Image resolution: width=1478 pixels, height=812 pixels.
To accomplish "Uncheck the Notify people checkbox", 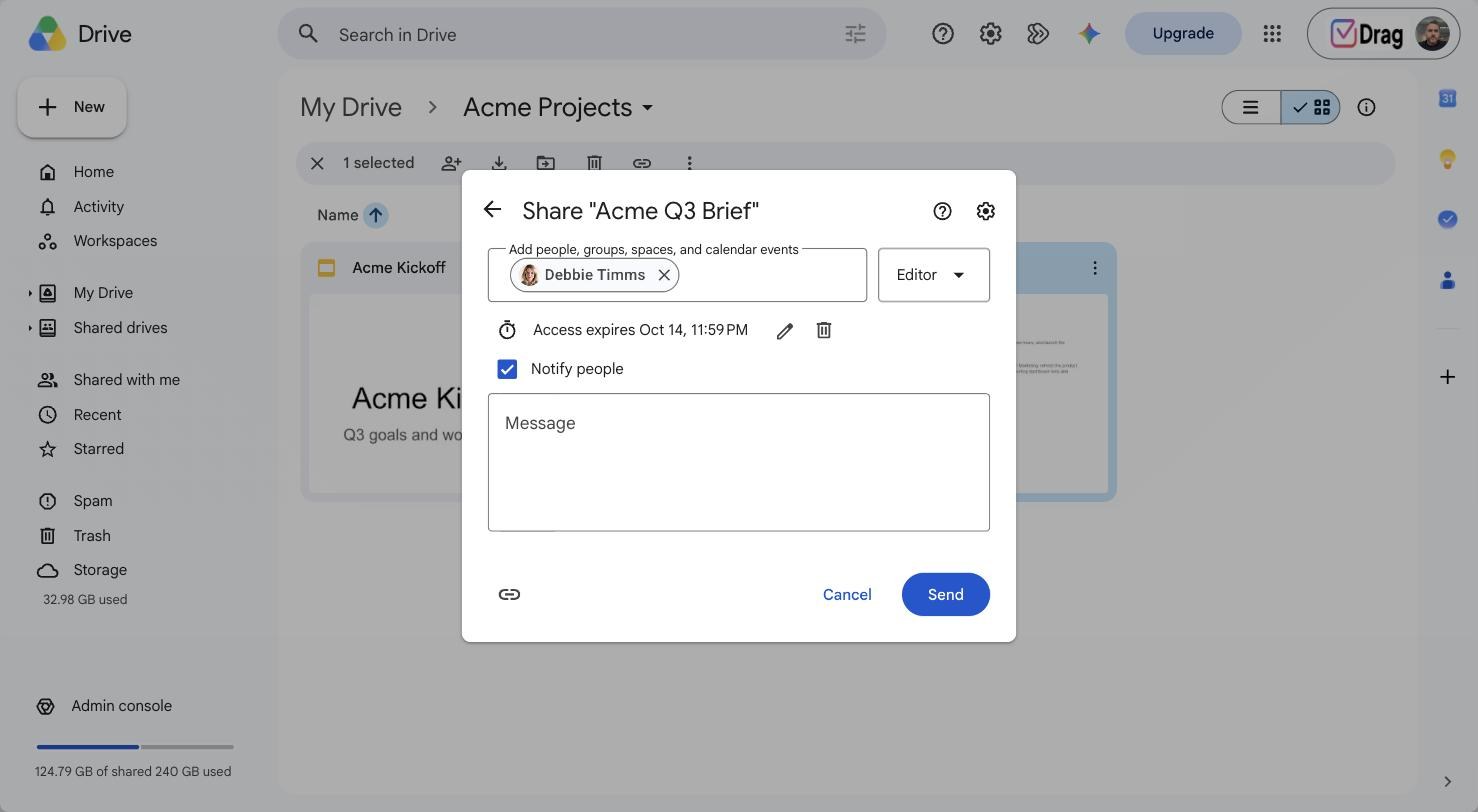I will 507,369.
